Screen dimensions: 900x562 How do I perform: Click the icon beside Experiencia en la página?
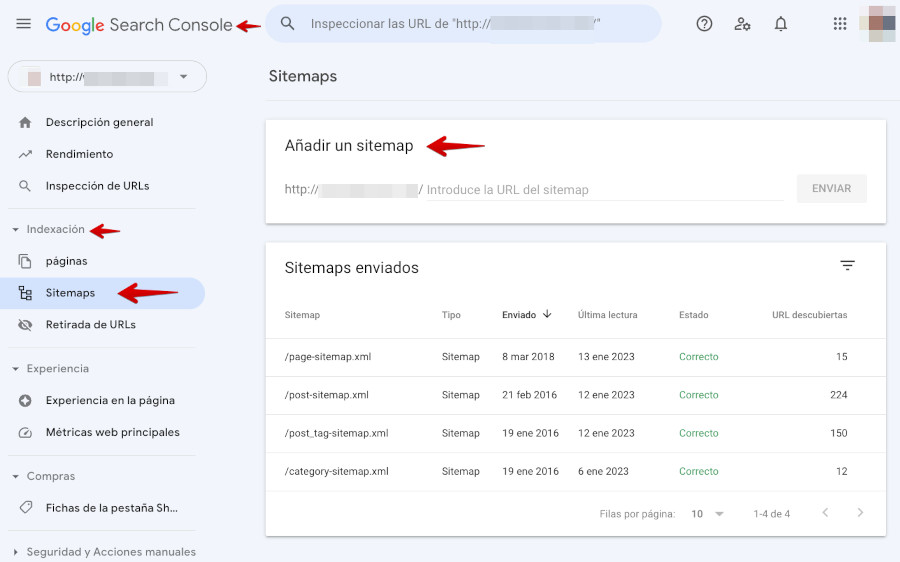tap(25, 401)
